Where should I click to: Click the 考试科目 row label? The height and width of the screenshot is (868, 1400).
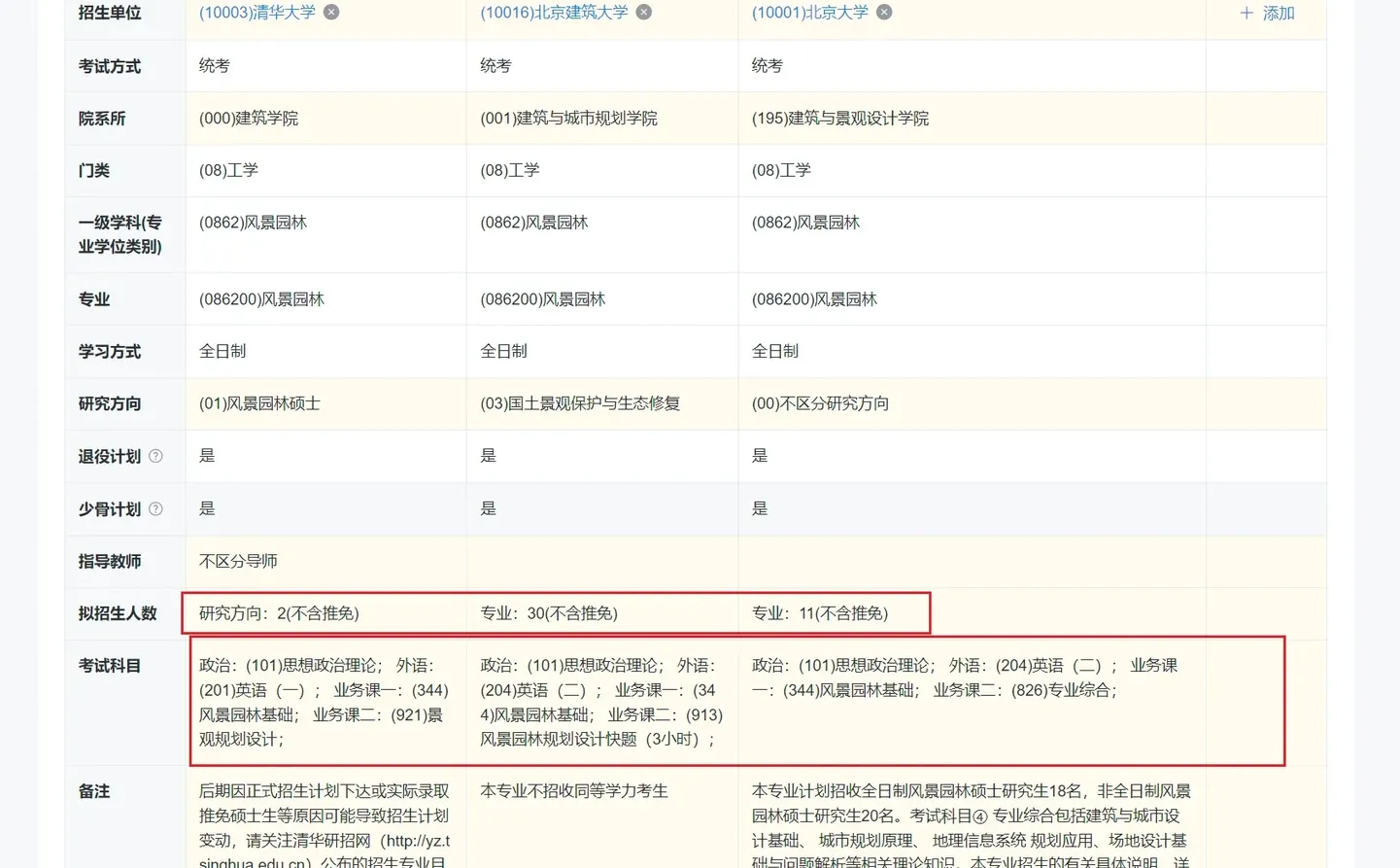(108, 666)
